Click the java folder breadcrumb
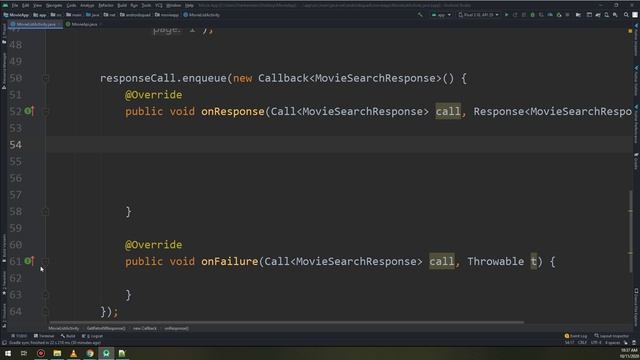The height and width of the screenshot is (360, 640). pos(93,15)
